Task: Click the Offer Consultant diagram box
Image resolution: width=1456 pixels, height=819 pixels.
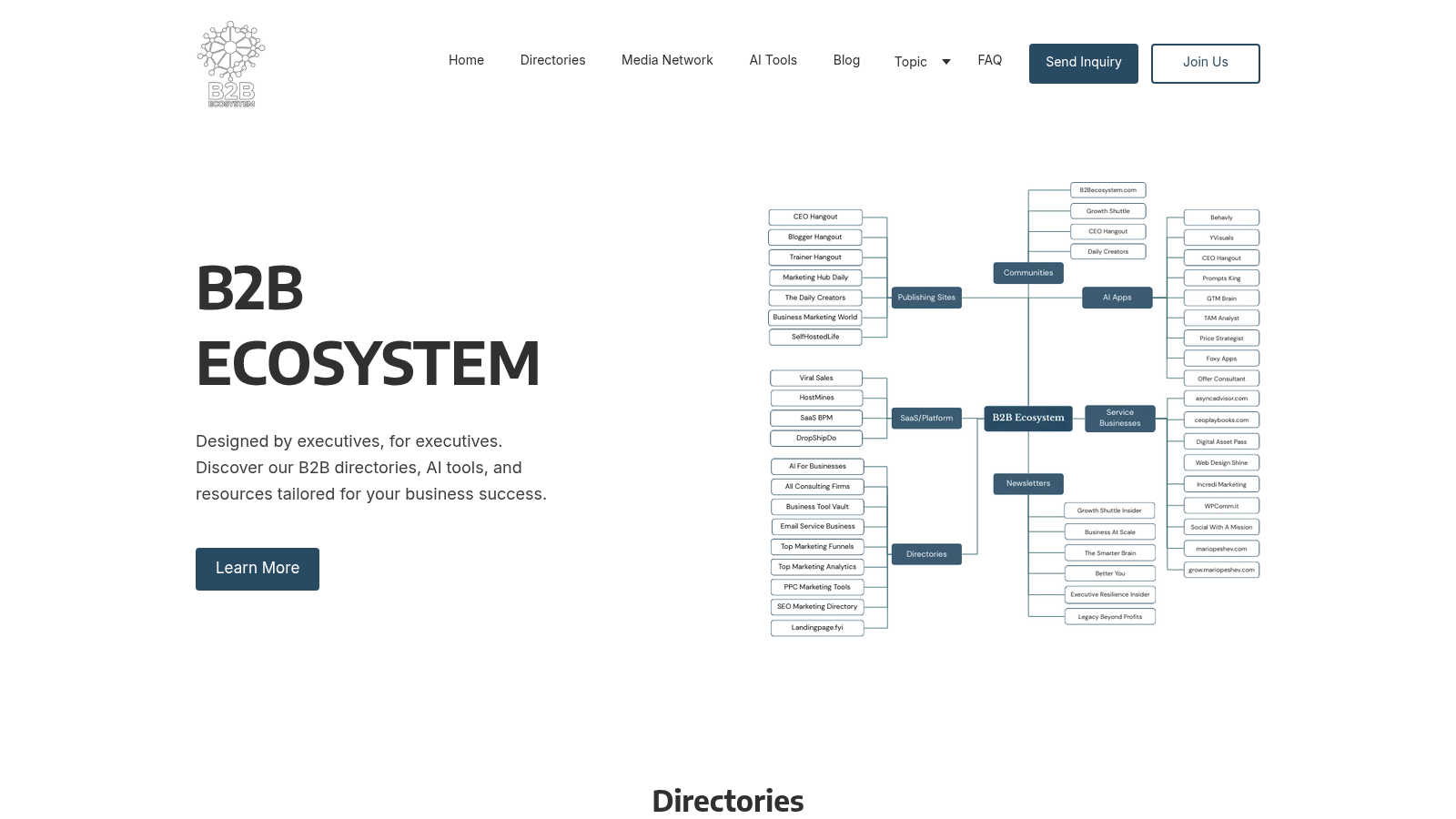Action: coord(1221,379)
